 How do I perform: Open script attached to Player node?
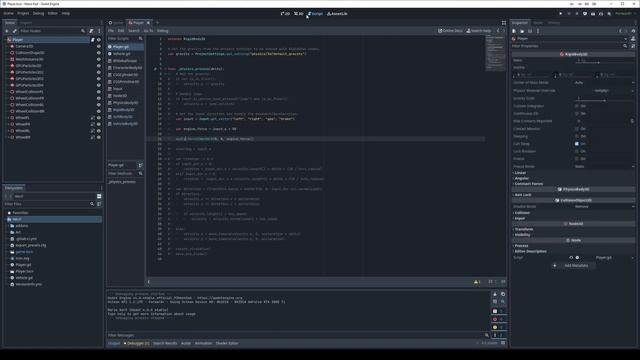tap(93, 40)
